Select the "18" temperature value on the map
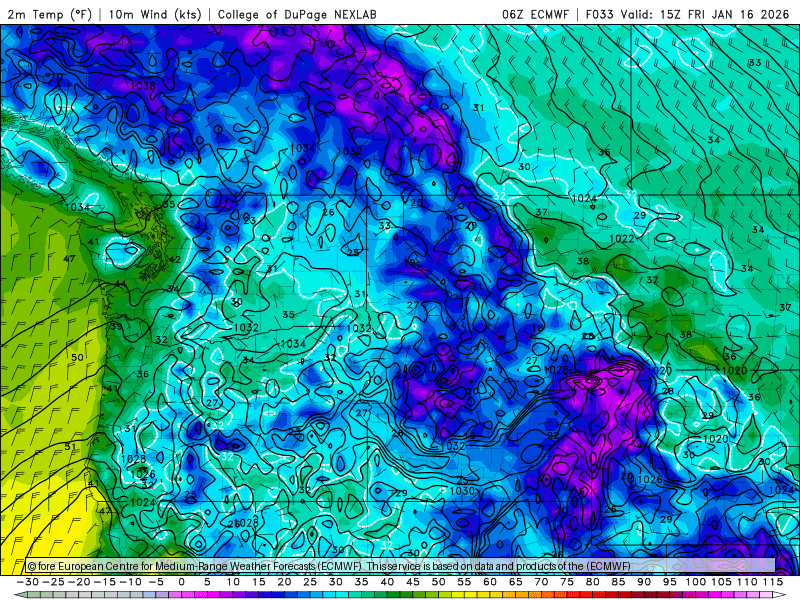The width and height of the screenshot is (800, 600). pyautogui.click(x=538, y=329)
